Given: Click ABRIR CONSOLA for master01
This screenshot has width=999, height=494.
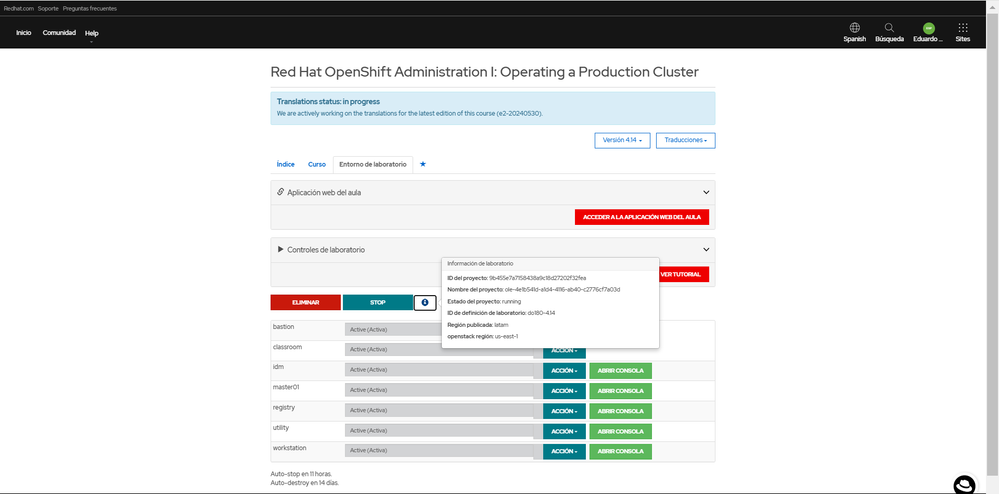Looking at the screenshot, I should tap(621, 391).
